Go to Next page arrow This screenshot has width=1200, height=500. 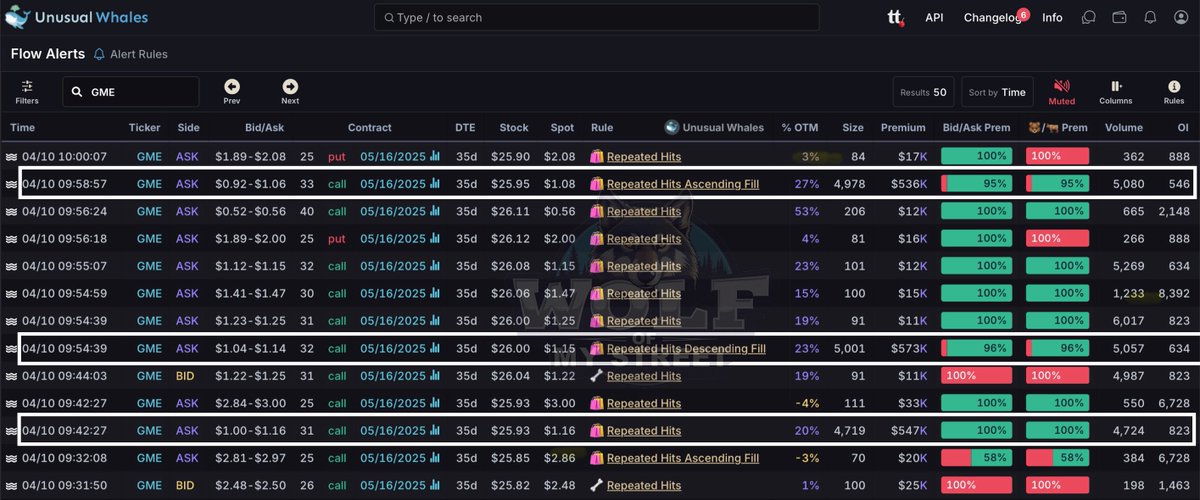coord(290,87)
